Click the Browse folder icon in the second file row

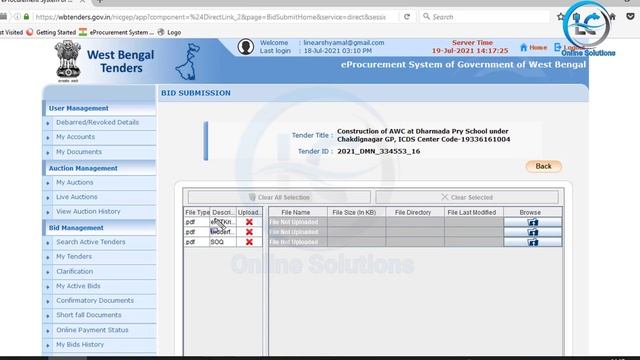[x=533, y=232]
